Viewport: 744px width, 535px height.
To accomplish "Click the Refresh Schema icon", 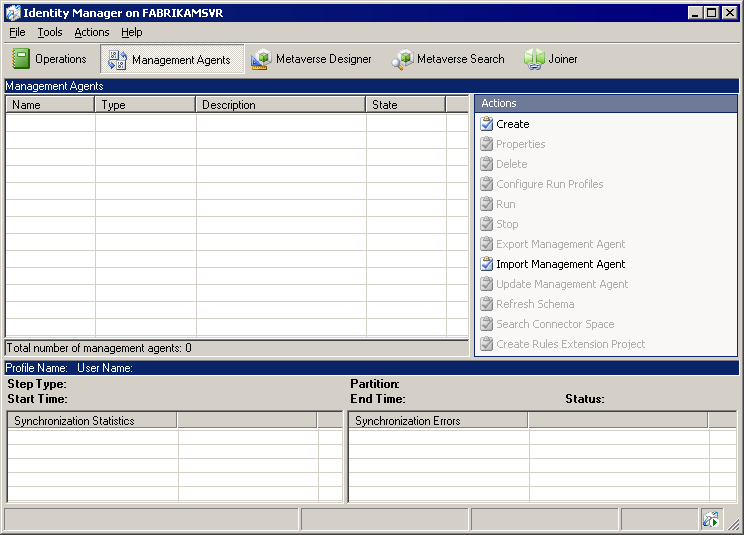I will click(x=486, y=304).
